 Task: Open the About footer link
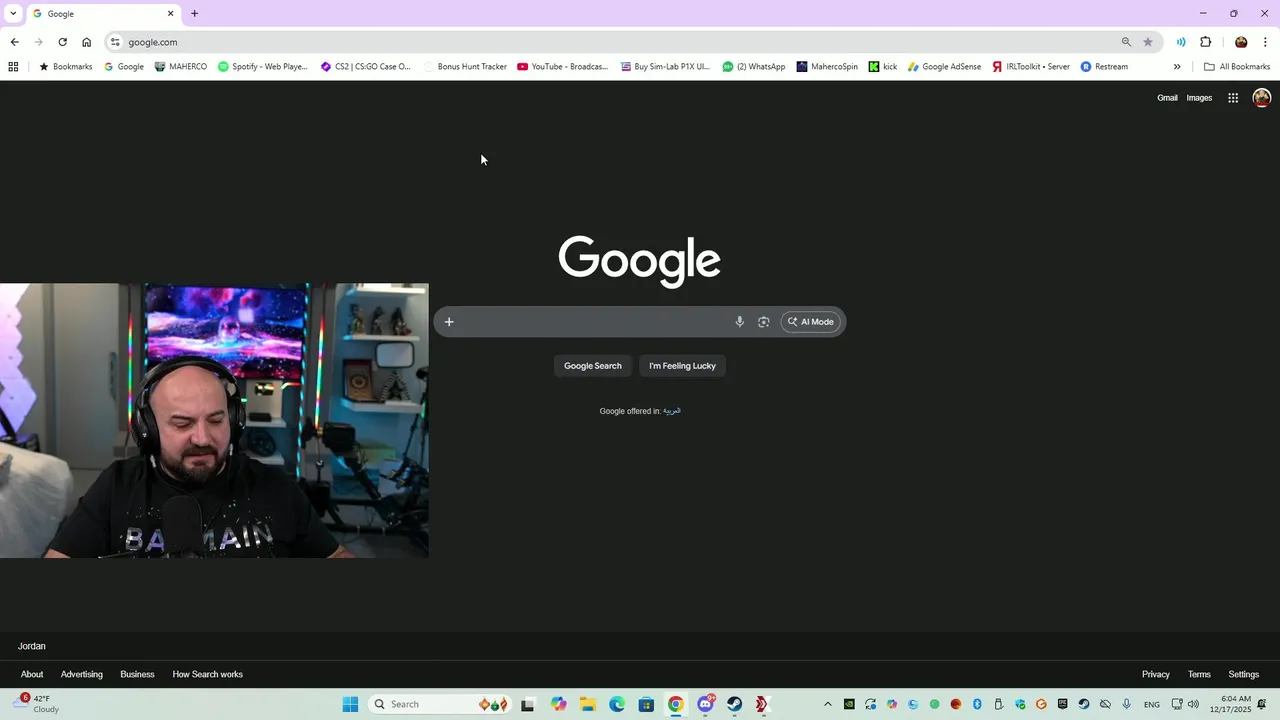[x=32, y=674]
